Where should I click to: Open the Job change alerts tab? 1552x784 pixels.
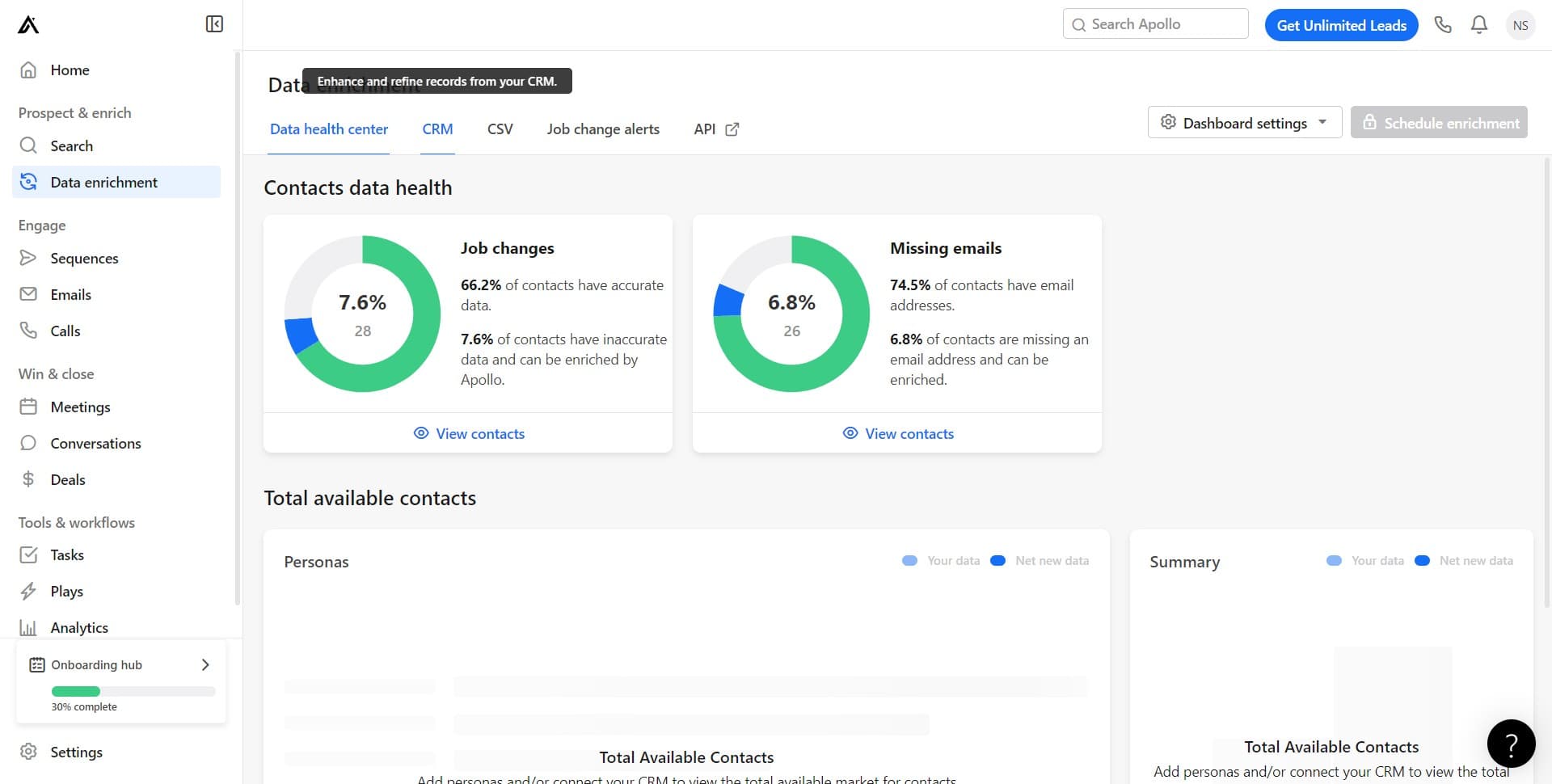pyautogui.click(x=603, y=129)
